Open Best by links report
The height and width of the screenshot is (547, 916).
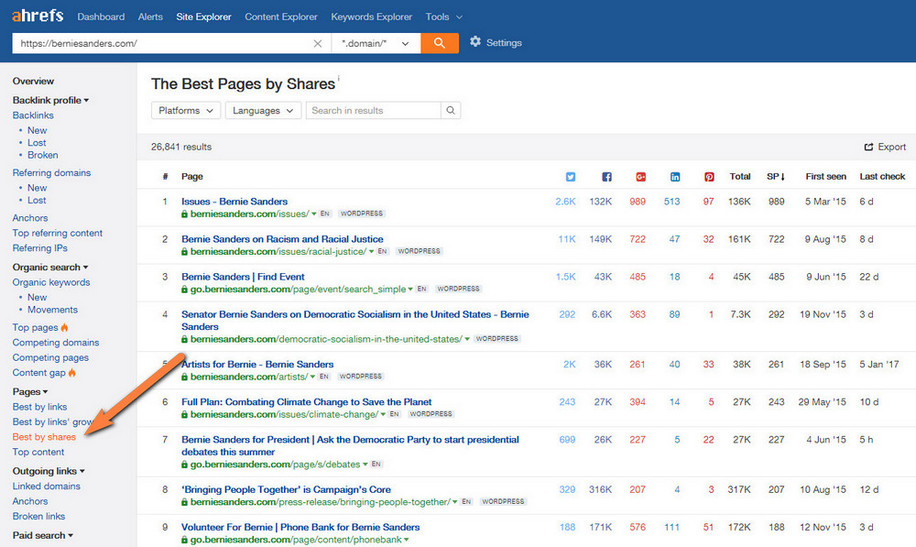click(40, 407)
